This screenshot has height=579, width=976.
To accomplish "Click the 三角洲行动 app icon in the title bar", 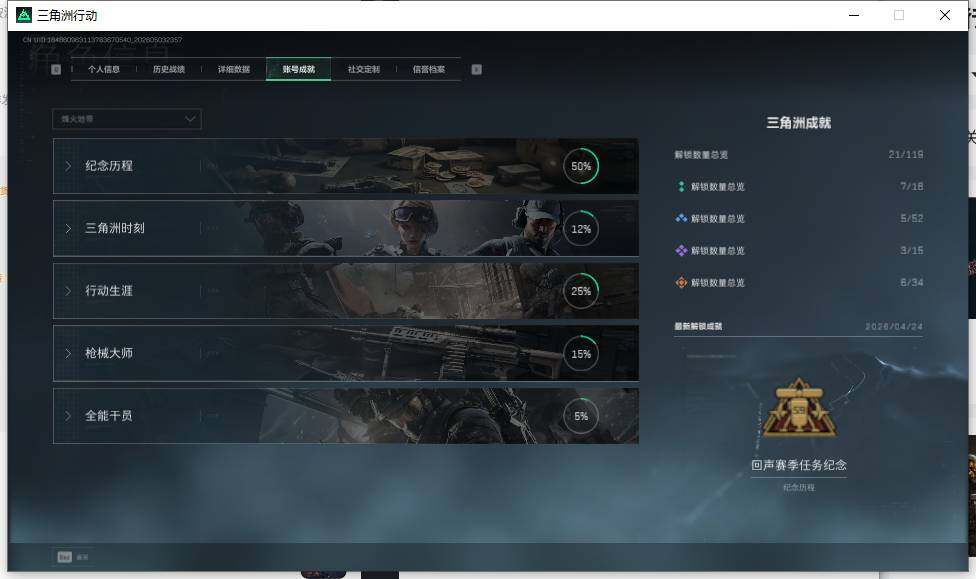I will pos(24,15).
